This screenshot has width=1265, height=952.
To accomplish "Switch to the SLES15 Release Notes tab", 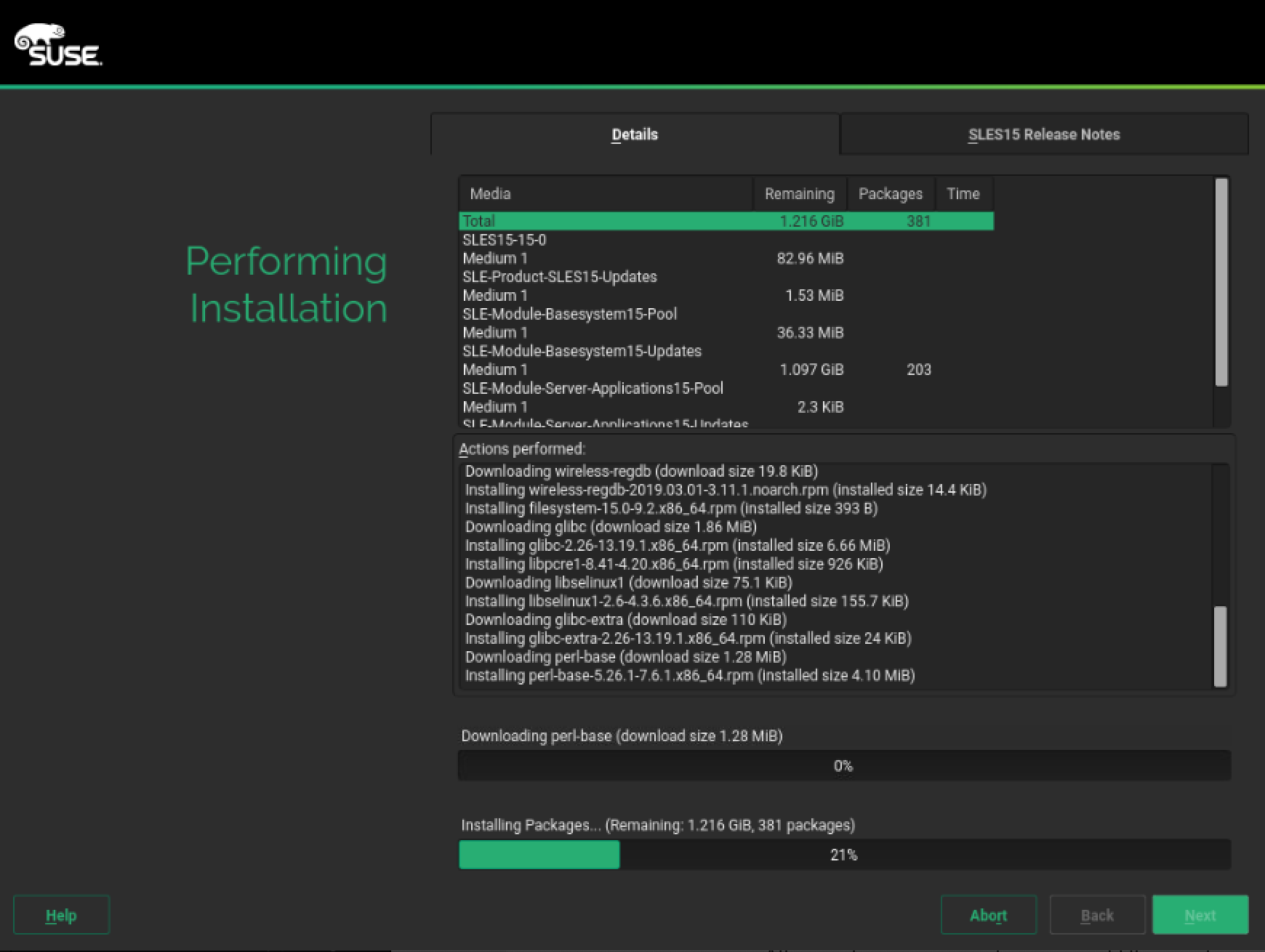I will click(x=1043, y=134).
